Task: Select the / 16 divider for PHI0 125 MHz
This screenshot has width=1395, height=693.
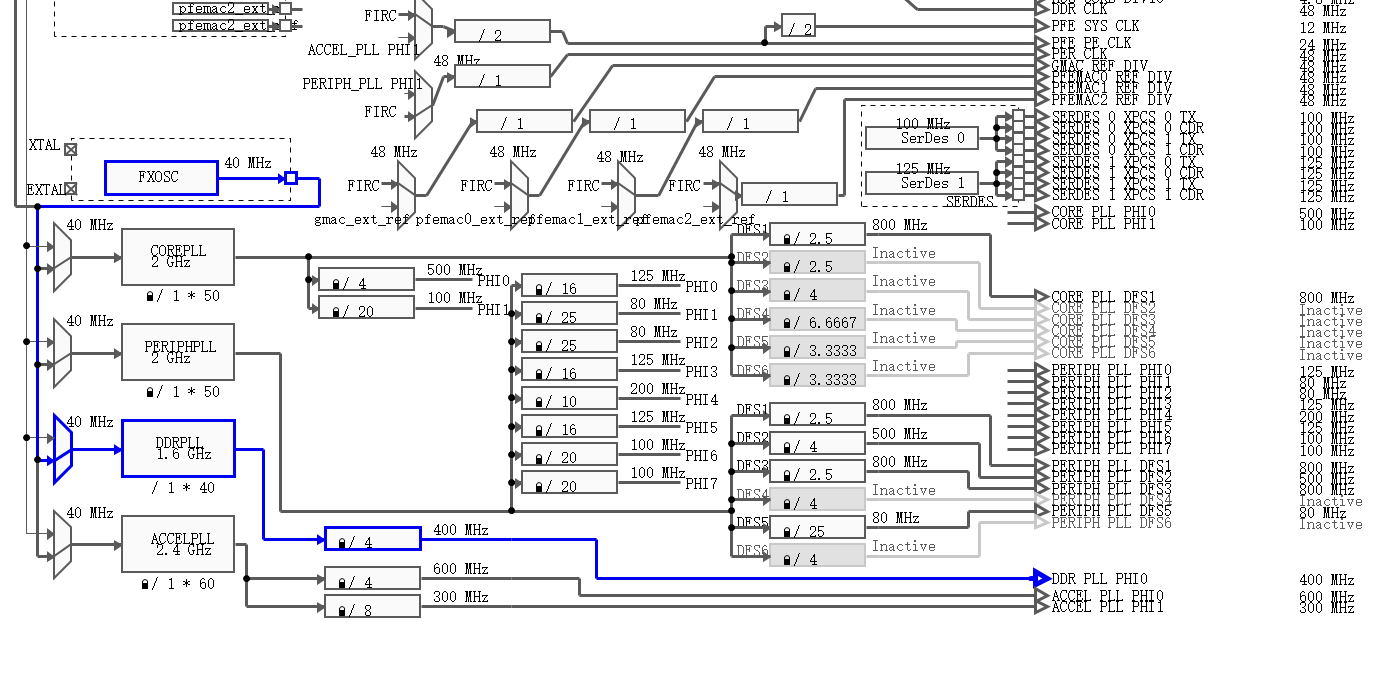Action: tap(569, 285)
